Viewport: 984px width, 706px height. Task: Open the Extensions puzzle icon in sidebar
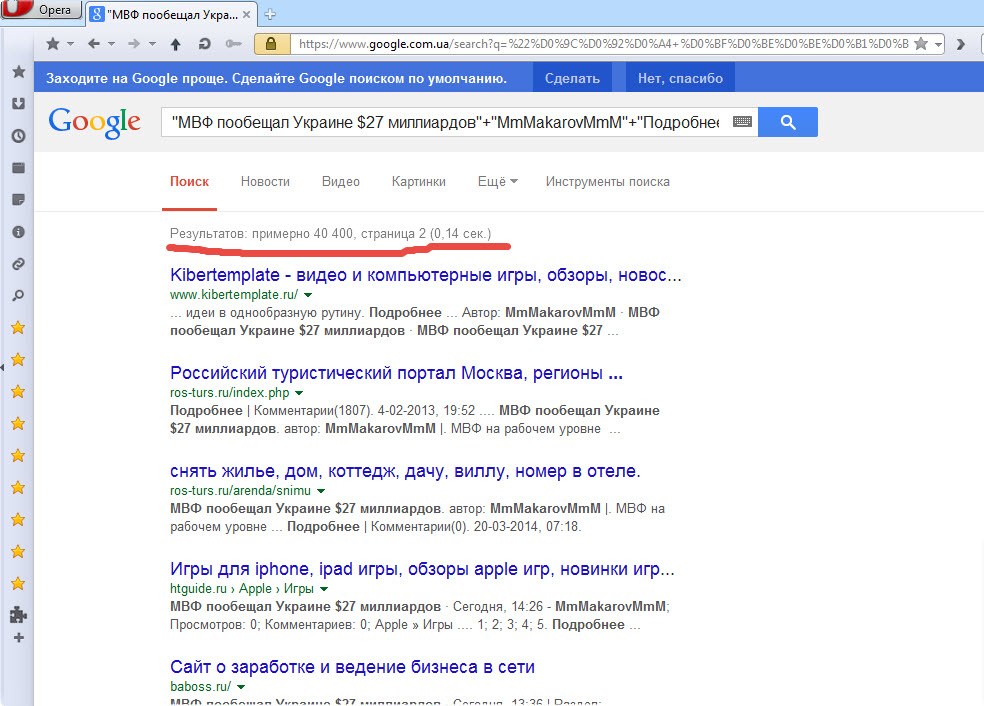pyautogui.click(x=17, y=615)
